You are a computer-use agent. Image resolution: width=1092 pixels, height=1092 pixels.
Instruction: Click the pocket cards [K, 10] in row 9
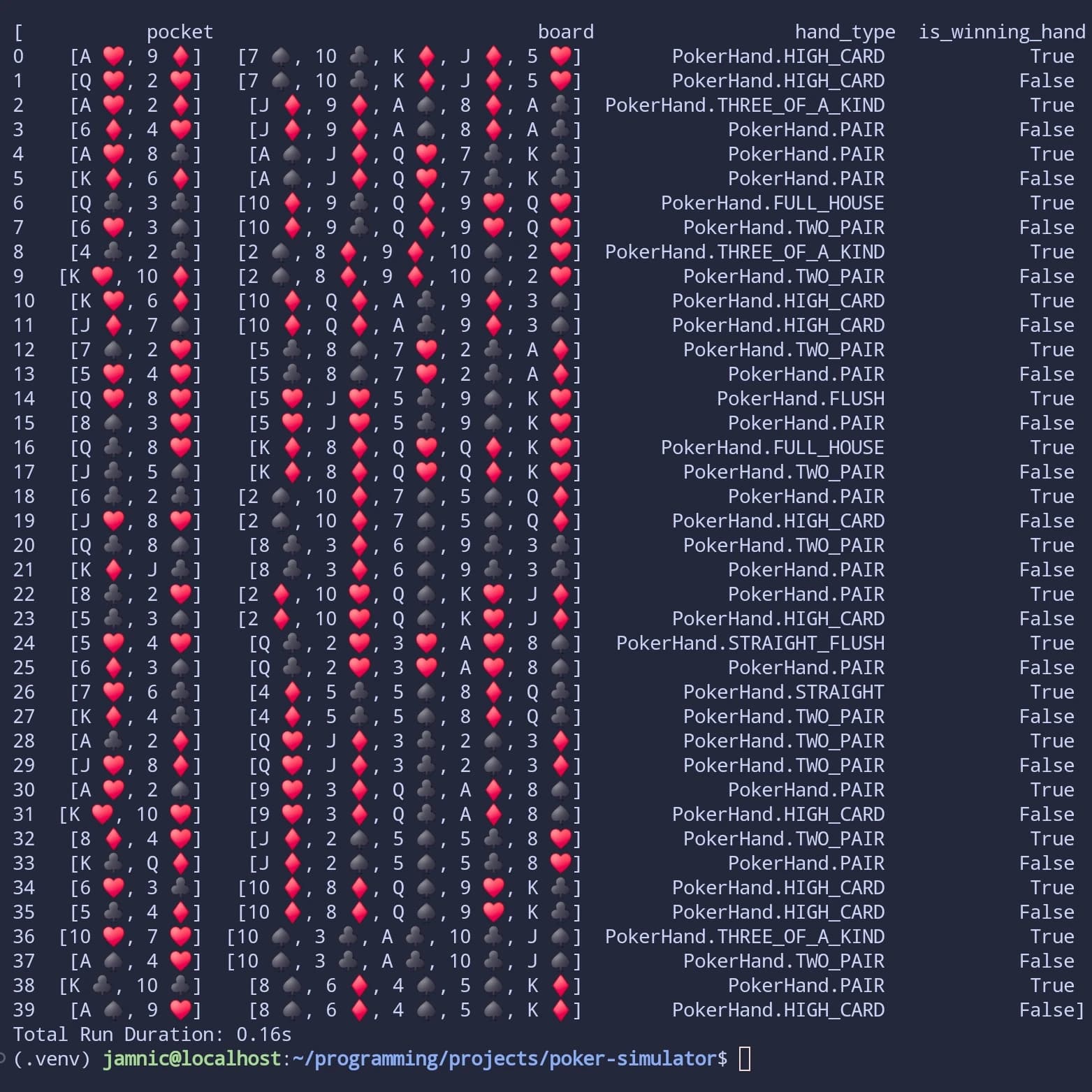(x=130, y=277)
